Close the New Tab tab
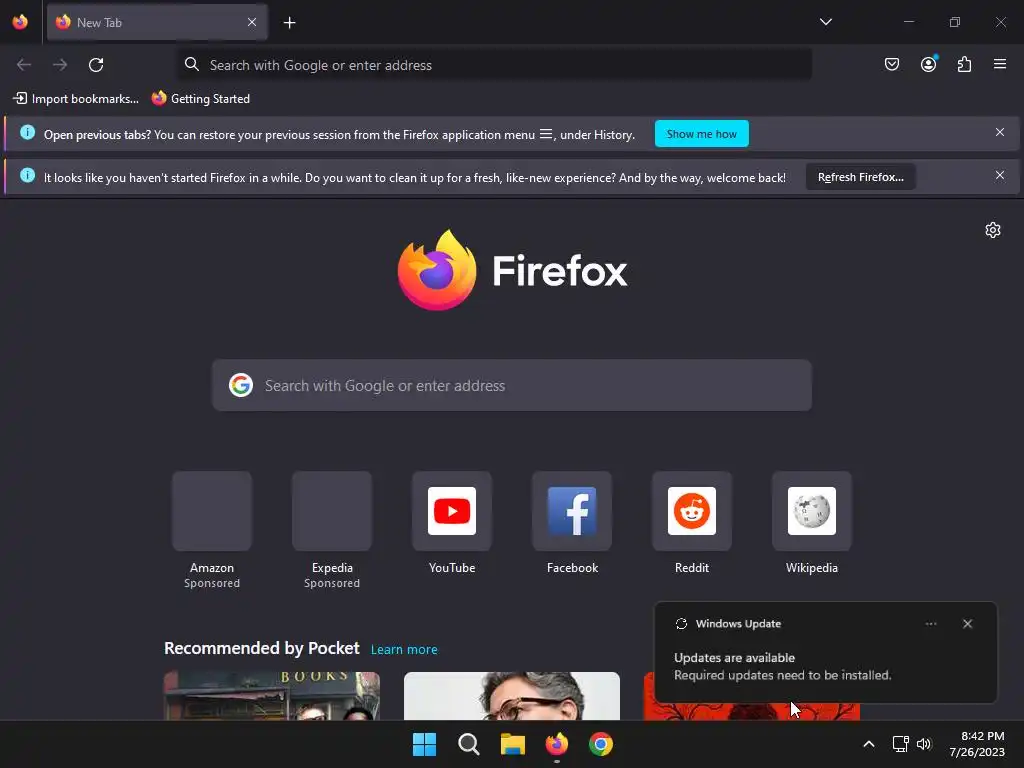Screen dimensions: 1024x768 251,22
